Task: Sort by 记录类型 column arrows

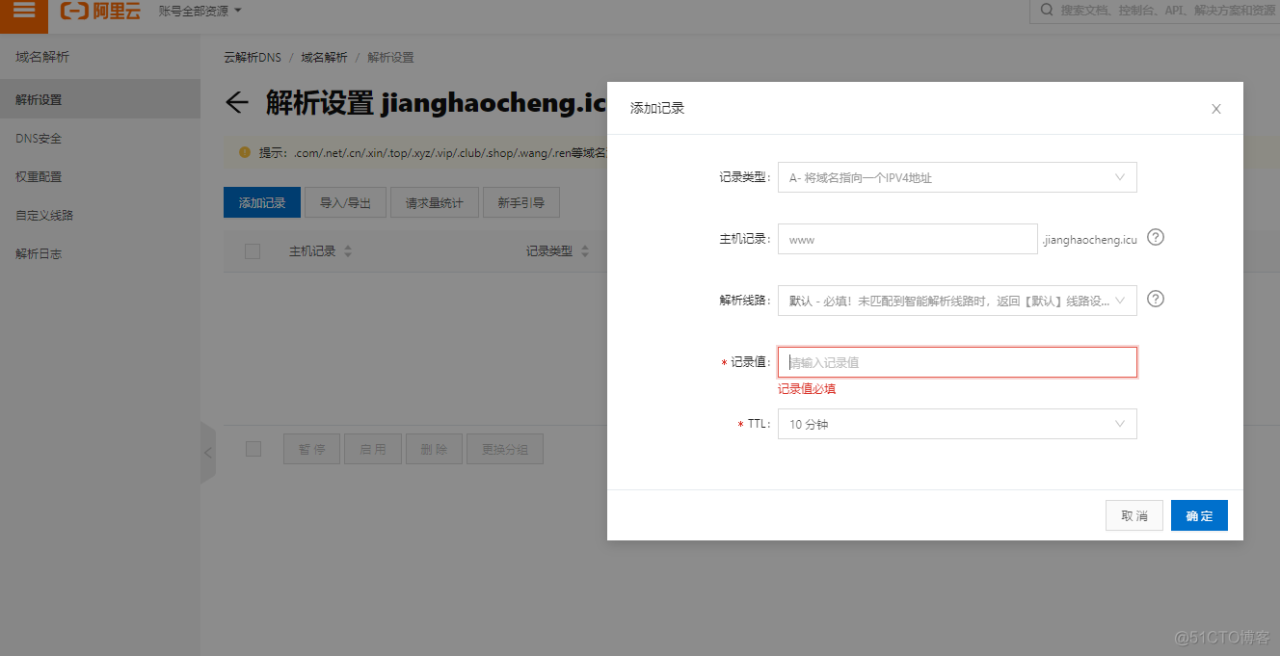Action: [585, 252]
